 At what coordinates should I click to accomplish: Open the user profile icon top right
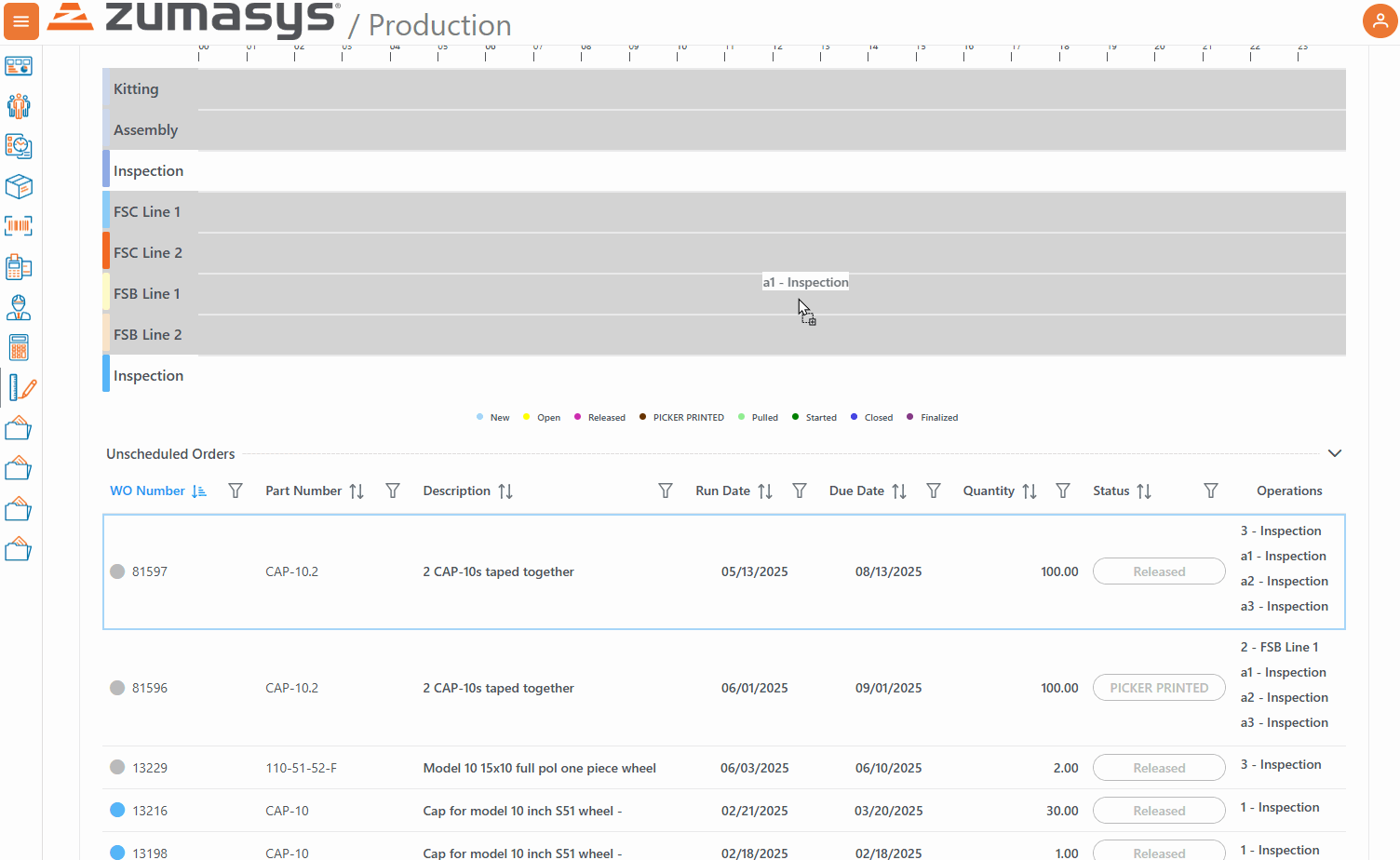coord(1380,20)
